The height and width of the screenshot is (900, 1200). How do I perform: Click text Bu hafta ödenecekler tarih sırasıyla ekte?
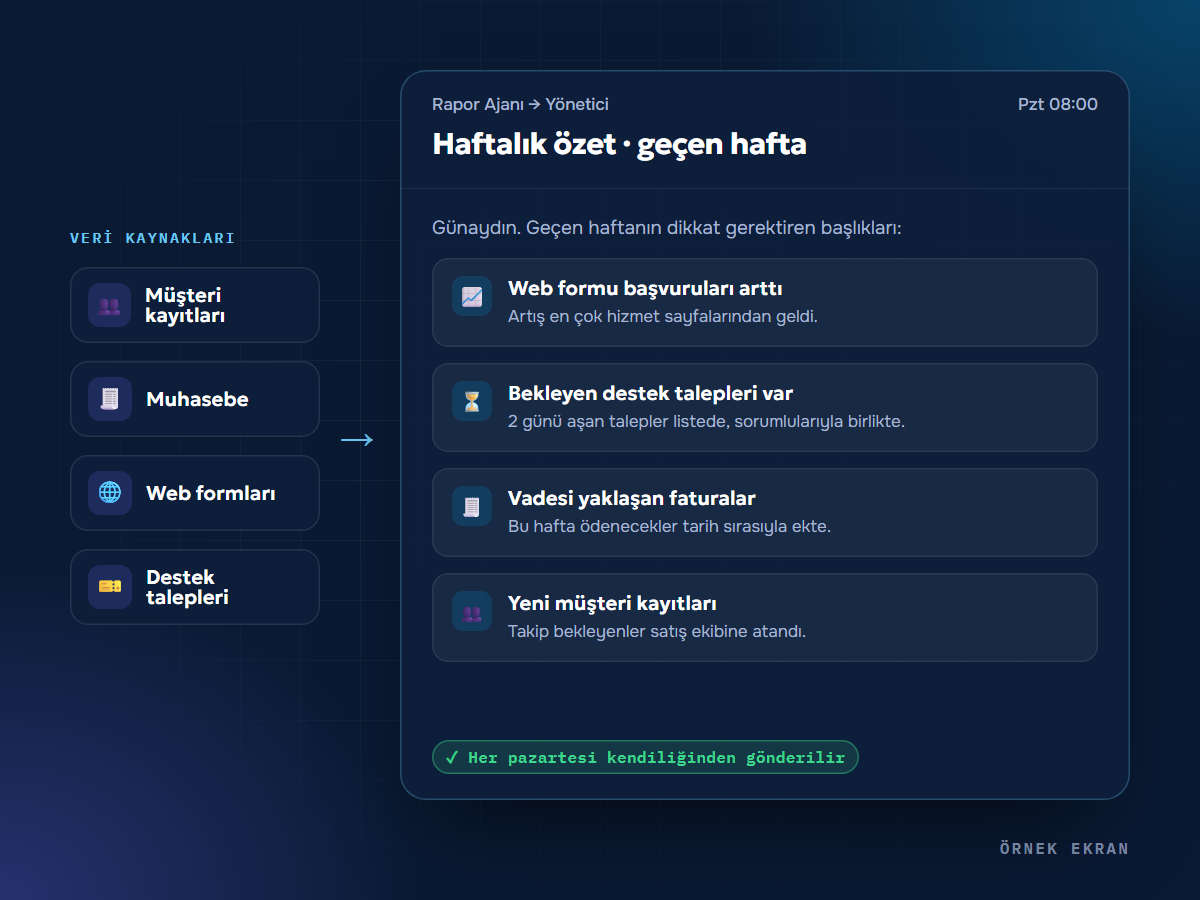[x=669, y=526]
